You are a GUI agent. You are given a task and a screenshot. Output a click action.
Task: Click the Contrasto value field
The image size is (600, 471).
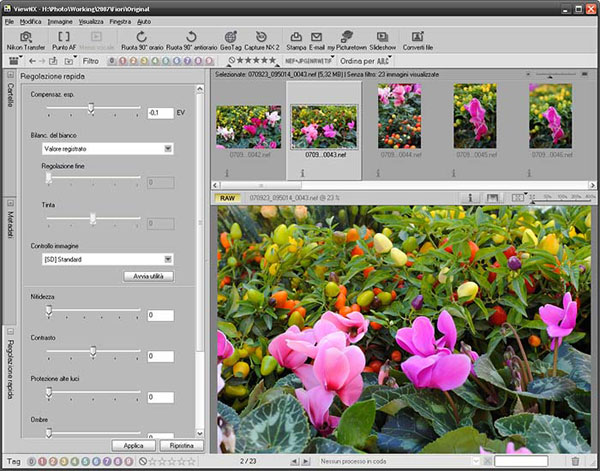pyautogui.click(x=161, y=356)
